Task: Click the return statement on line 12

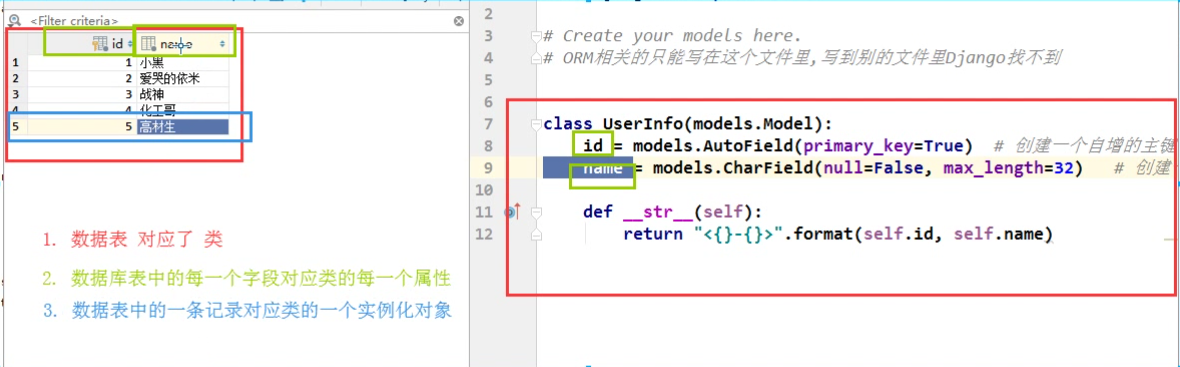Action: point(837,235)
